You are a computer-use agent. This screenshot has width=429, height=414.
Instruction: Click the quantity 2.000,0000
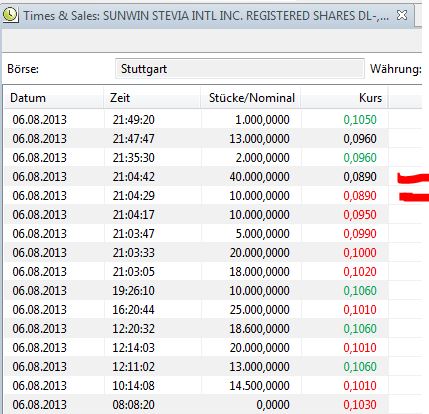click(262, 158)
